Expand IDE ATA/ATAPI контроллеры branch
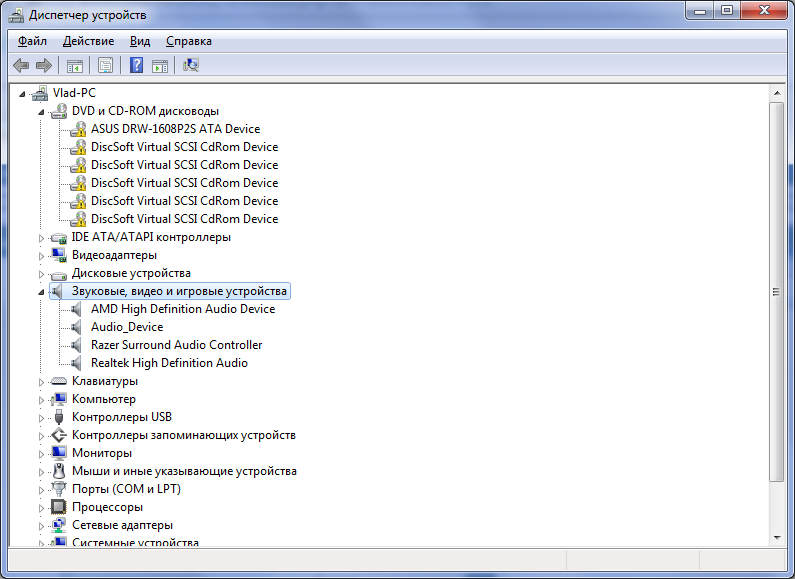The height and width of the screenshot is (579, 795). [x=42, y=238]
